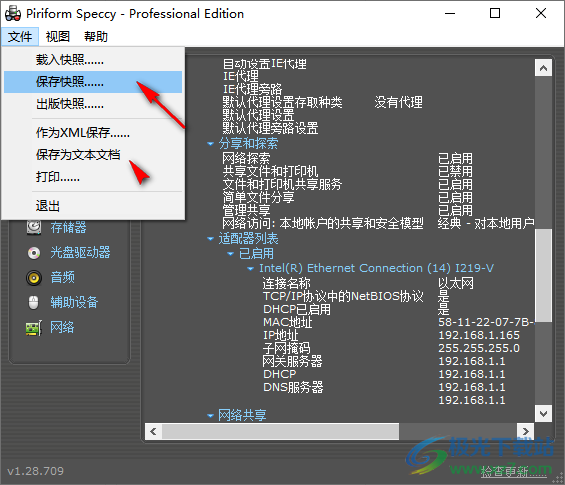Viewport: 565px width, 485px height.
Task: Click the vertical scrollbar thumb
Action: [543, 275]
